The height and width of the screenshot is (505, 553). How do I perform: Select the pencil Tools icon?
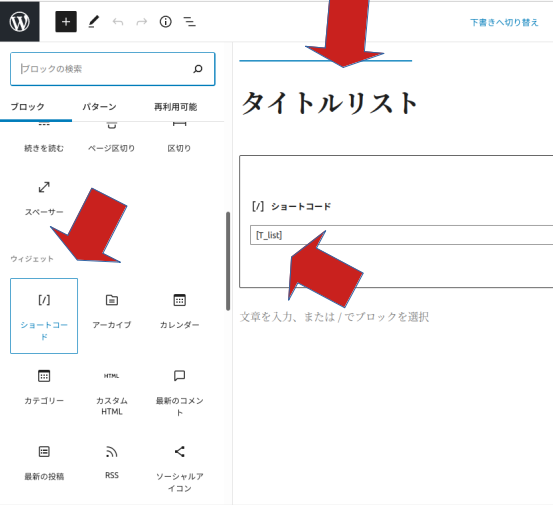(93, 22)
